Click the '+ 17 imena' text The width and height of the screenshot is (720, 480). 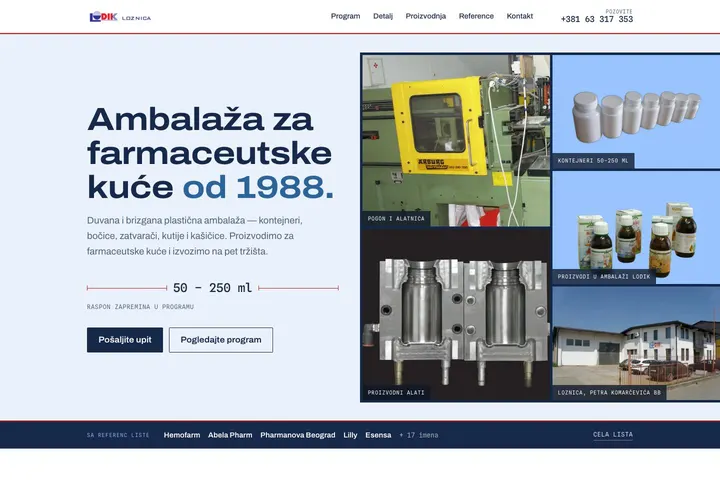coord(419,435)
